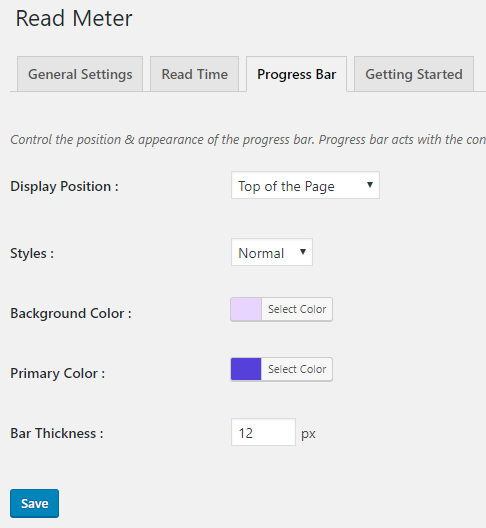Click the Styles label text
This screenshot has width=486, height=528.
click(x=32, y=253)
